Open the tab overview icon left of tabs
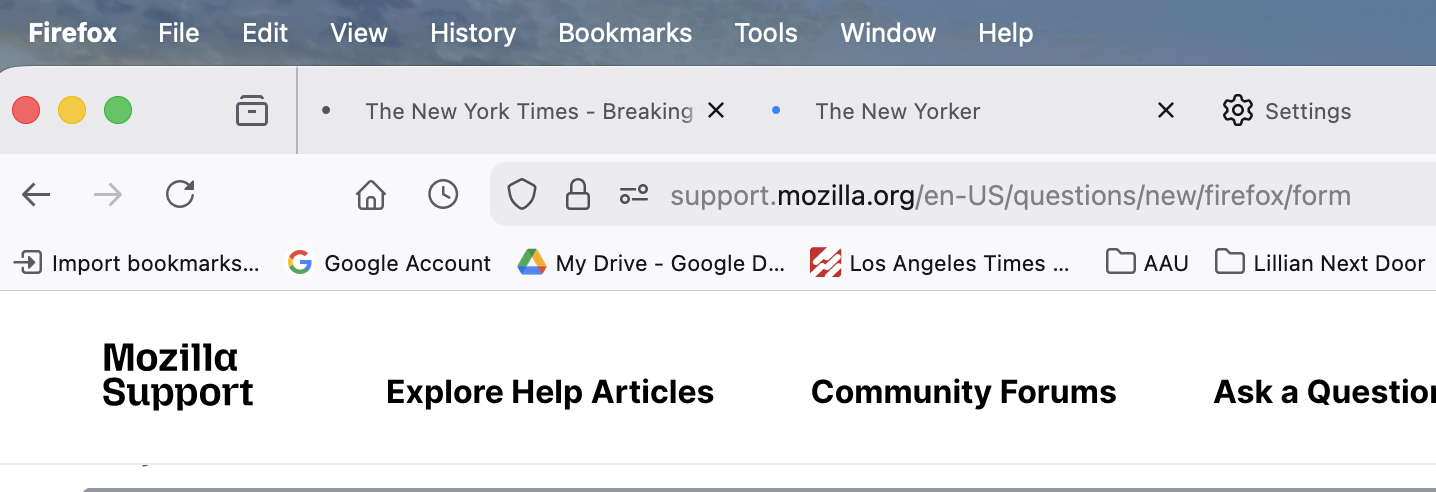The height and width of the screenshot is (492, 1436). point(252,110)
